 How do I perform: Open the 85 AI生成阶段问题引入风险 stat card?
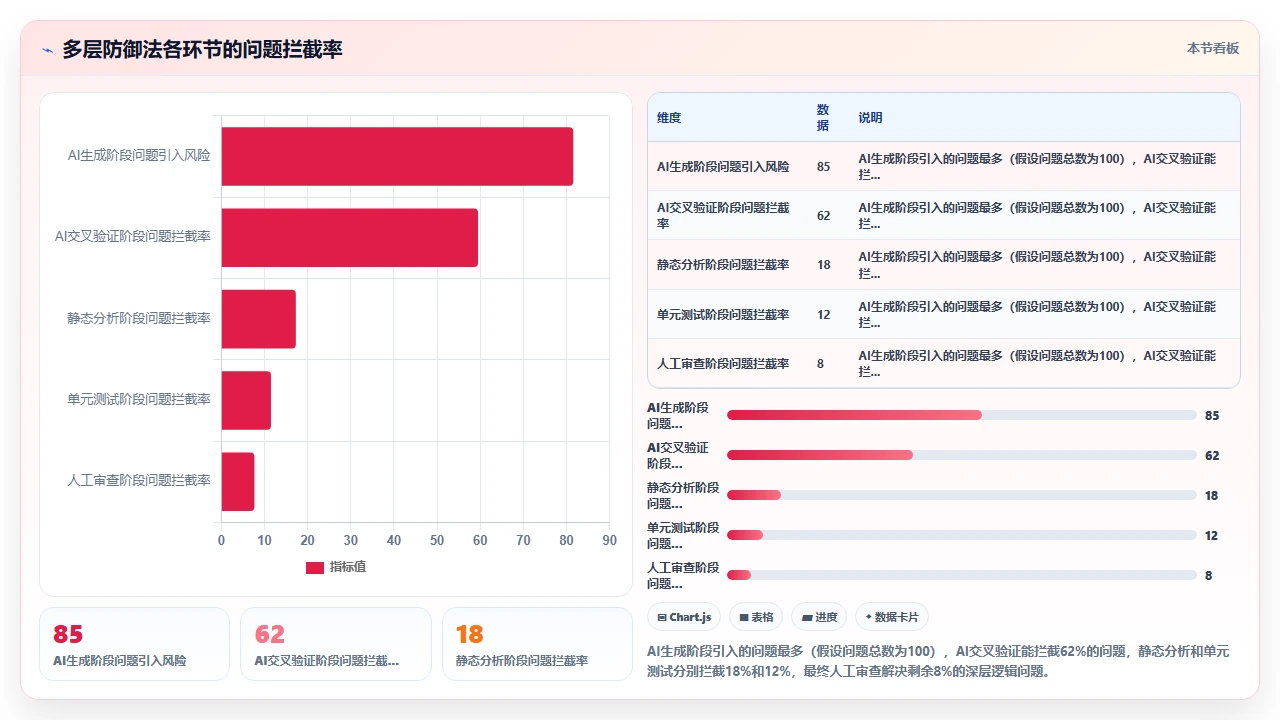tap(134, 644)
